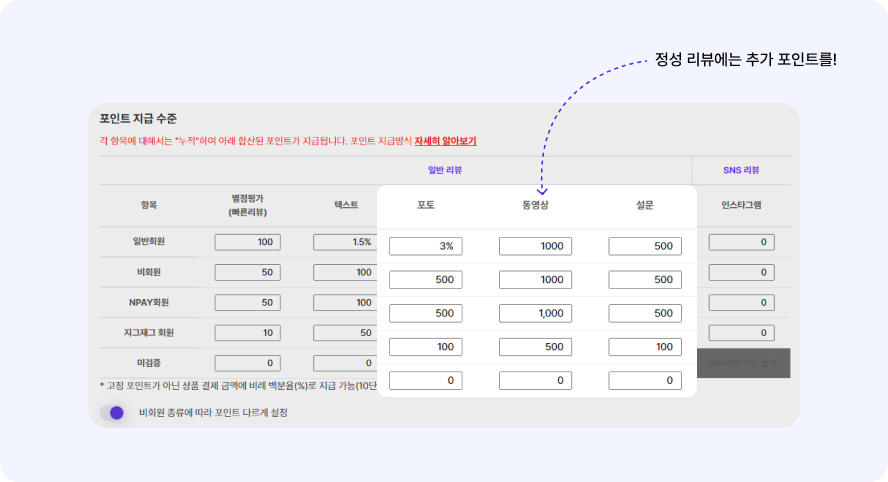Select the 일반회원 별점평가 field showing 100
888x482 pixels.
(247, 242)
